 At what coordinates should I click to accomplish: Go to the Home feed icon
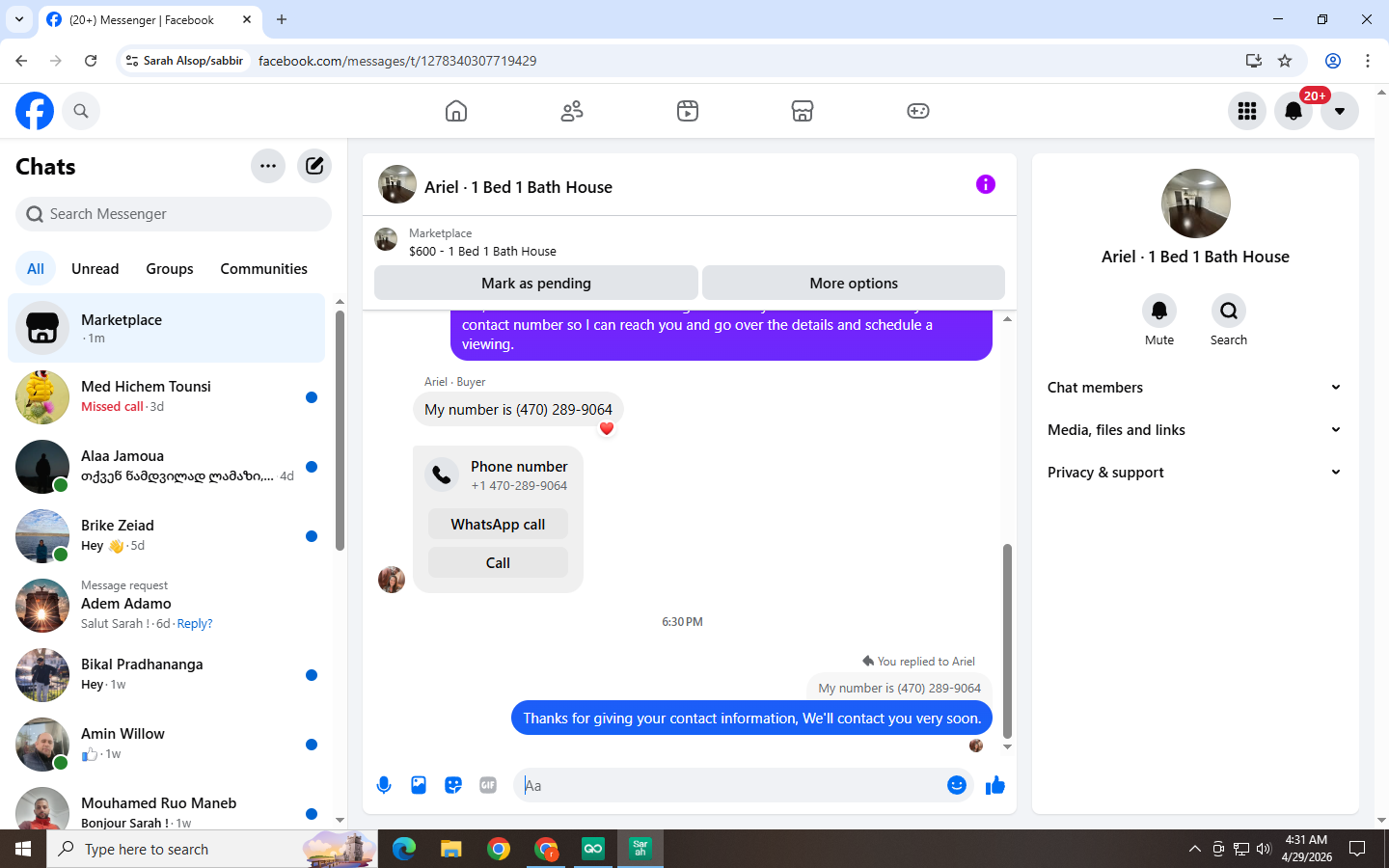[456, 111]
